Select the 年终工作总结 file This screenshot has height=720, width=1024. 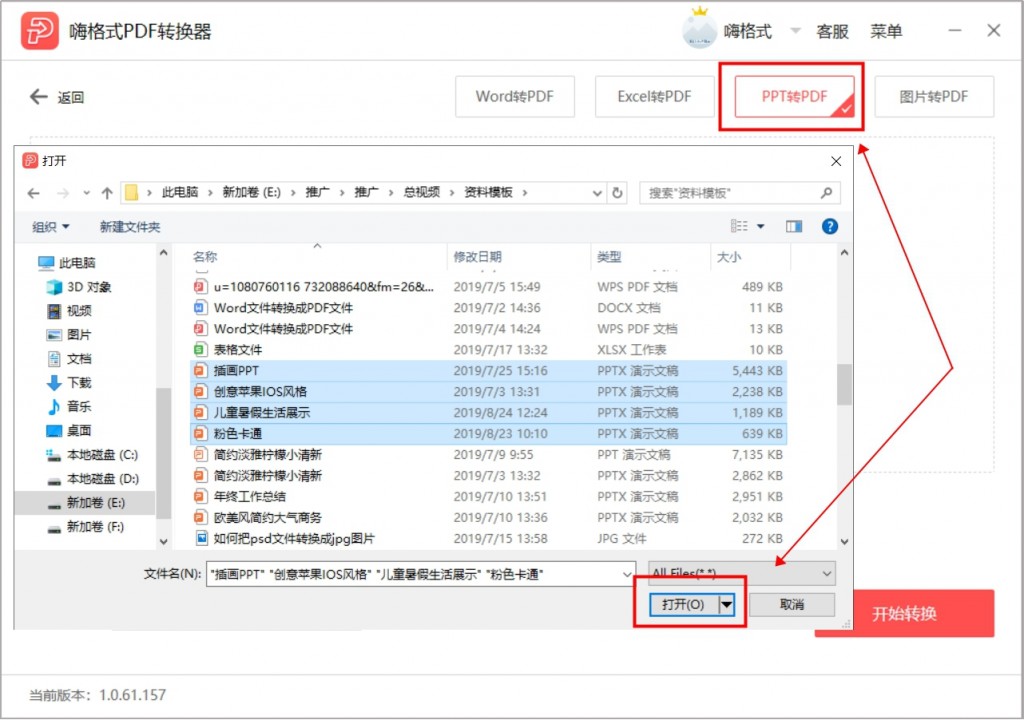(x=488, y=497)
